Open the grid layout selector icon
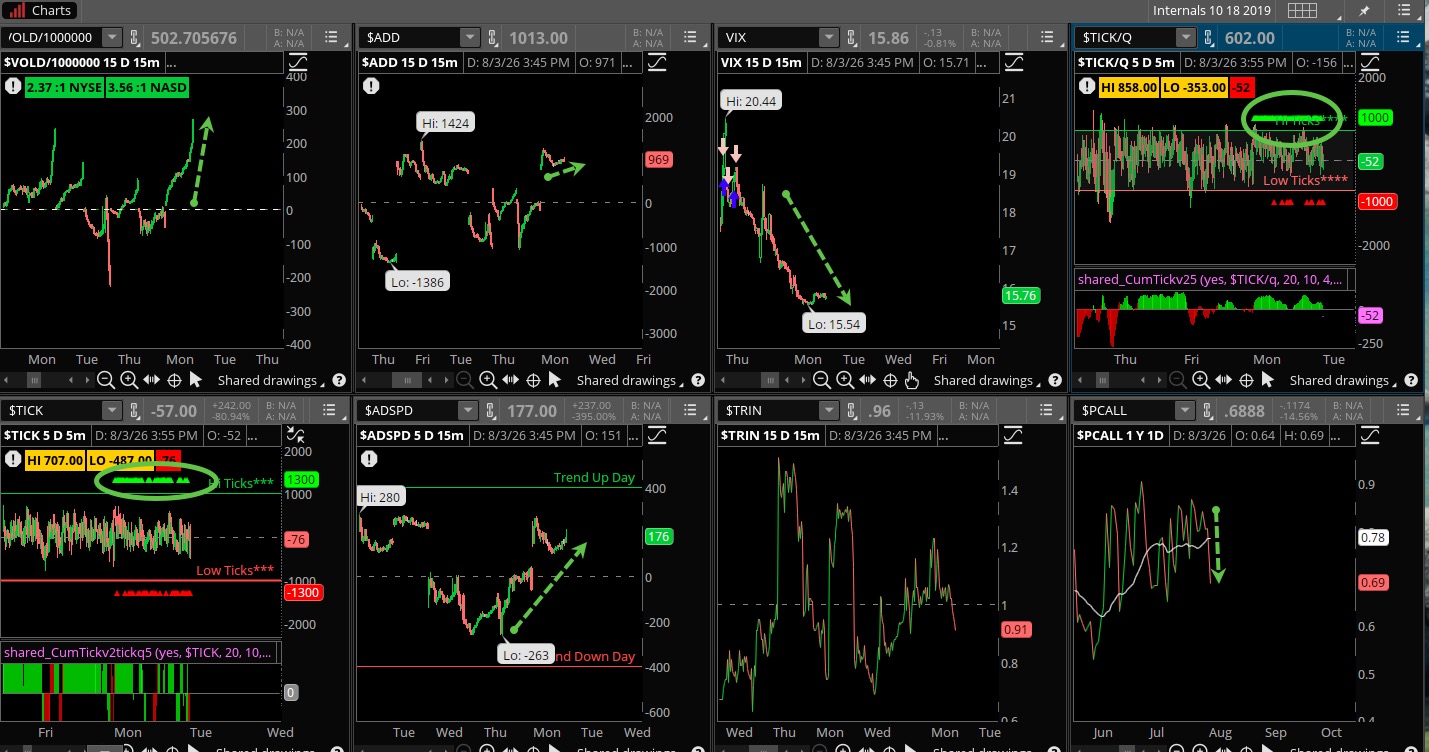This screenshot has width=1429, height=752. click(x=1301, y=10)
